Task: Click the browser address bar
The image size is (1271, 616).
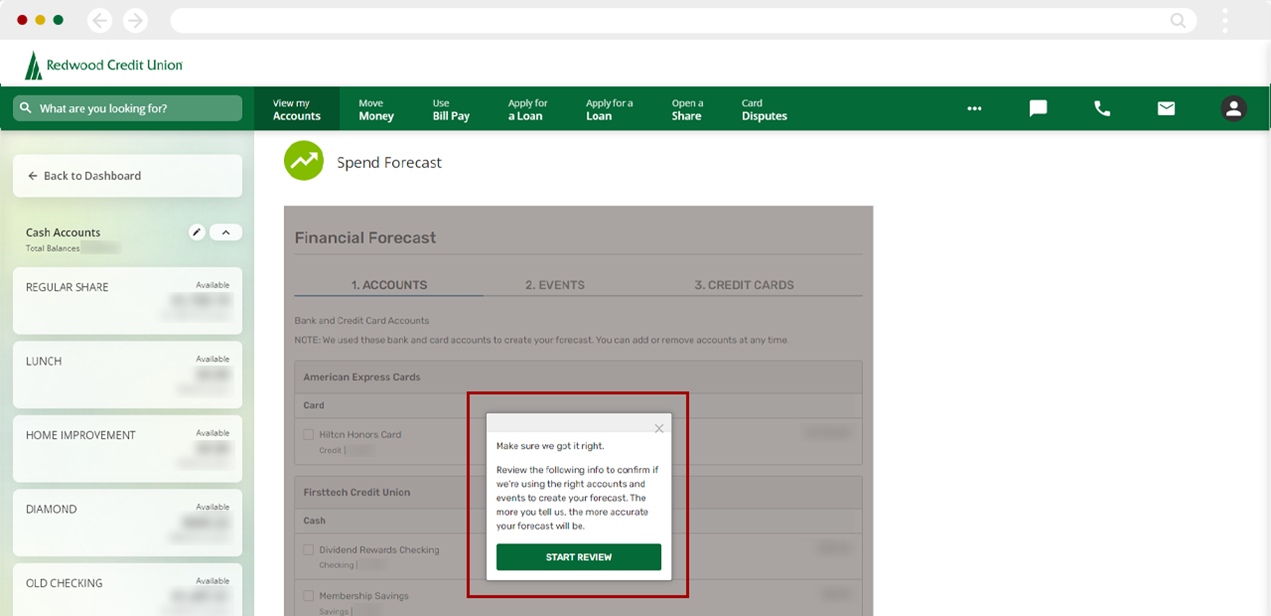Action: coord(683,20)
